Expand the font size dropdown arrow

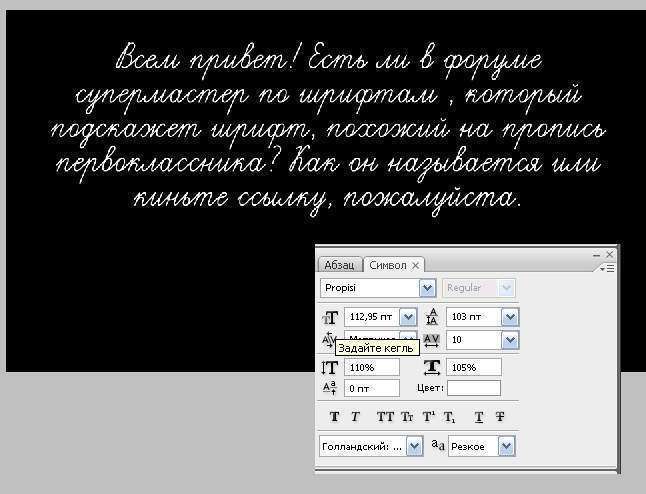pyautogui.click(x=408, y=317)
